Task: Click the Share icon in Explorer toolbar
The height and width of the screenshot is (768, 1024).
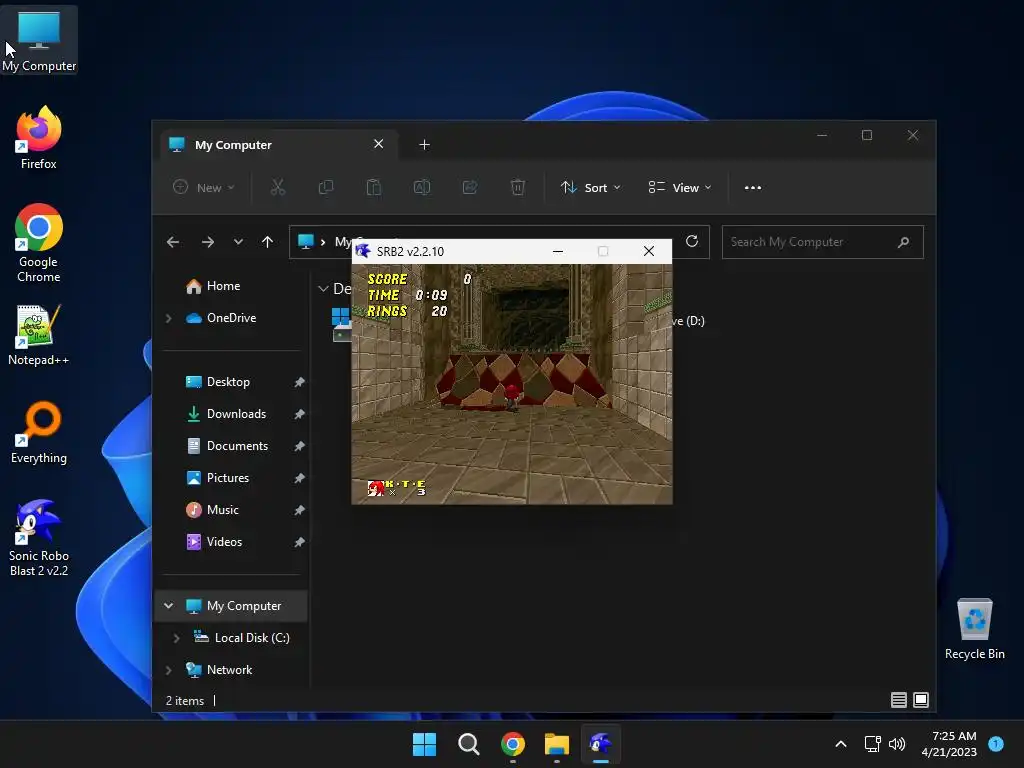Action: coord(470,187)
